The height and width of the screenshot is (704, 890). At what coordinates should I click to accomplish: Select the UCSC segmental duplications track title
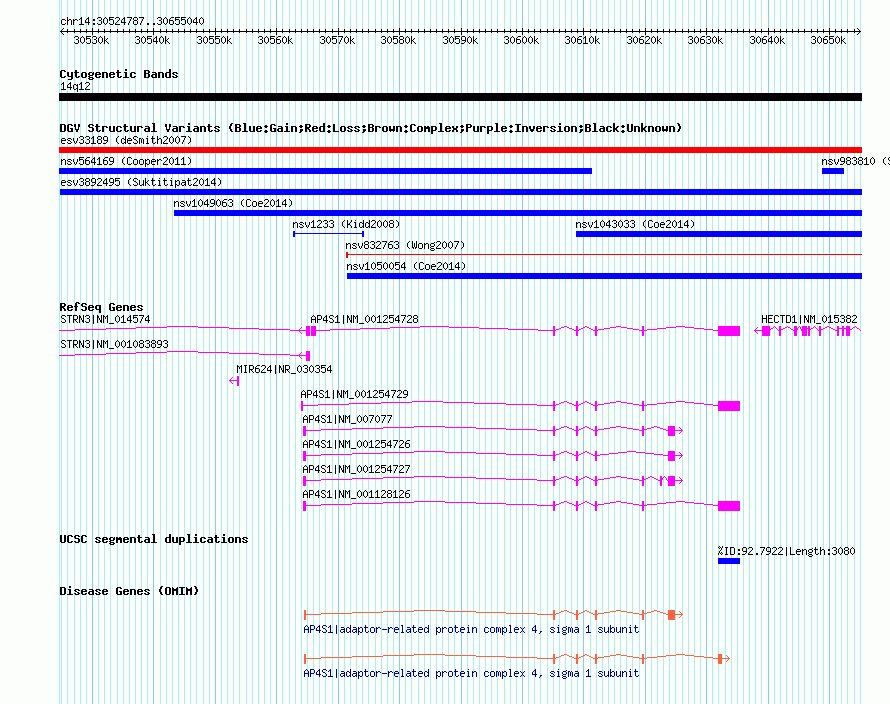[x=154, y=539]
